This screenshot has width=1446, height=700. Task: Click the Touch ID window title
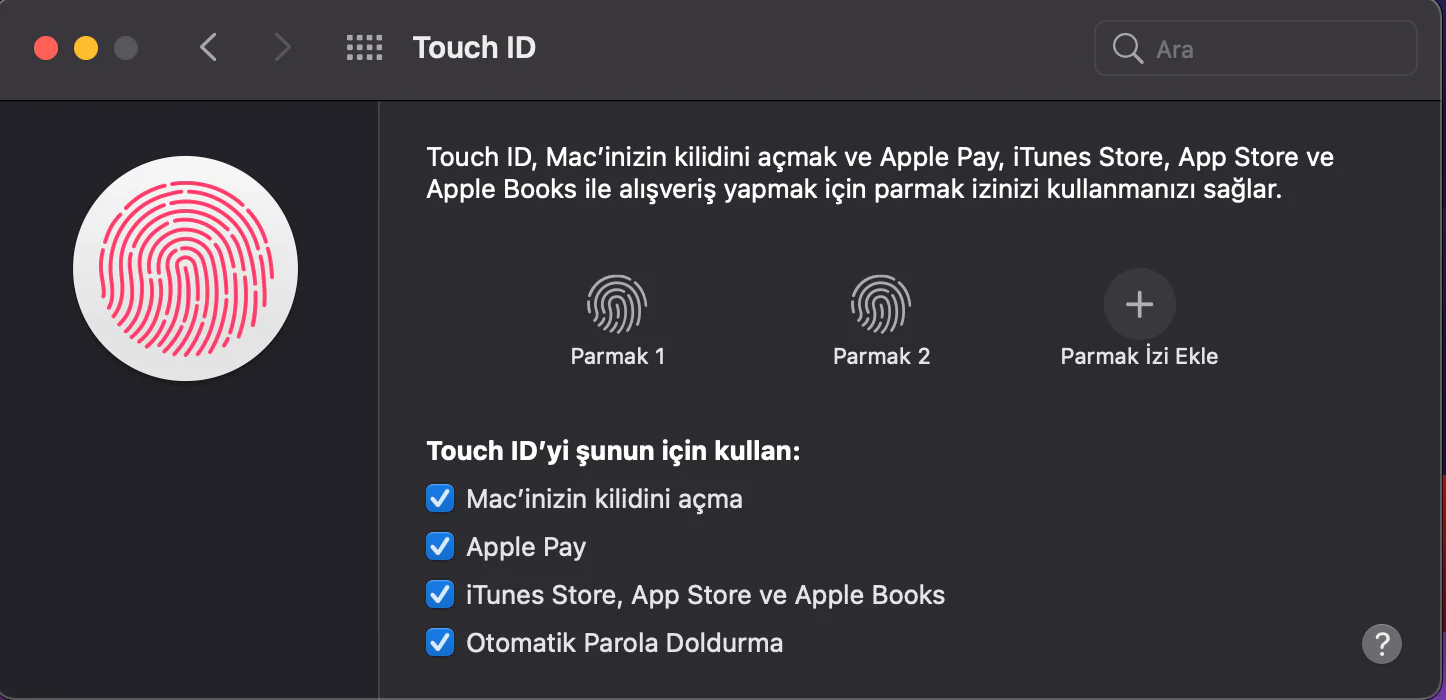point(474,47)
